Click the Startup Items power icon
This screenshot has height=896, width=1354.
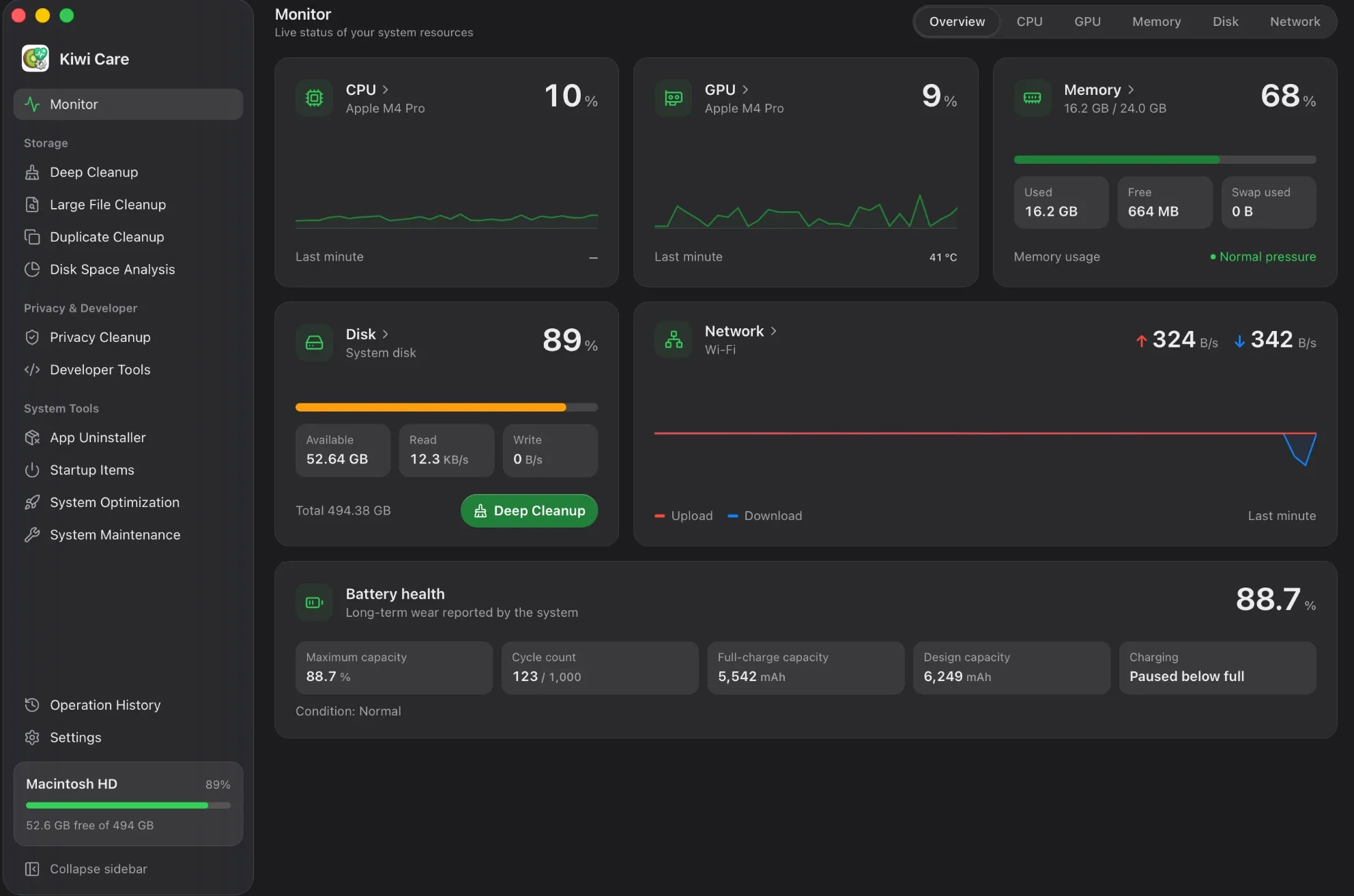pos(32,470)
